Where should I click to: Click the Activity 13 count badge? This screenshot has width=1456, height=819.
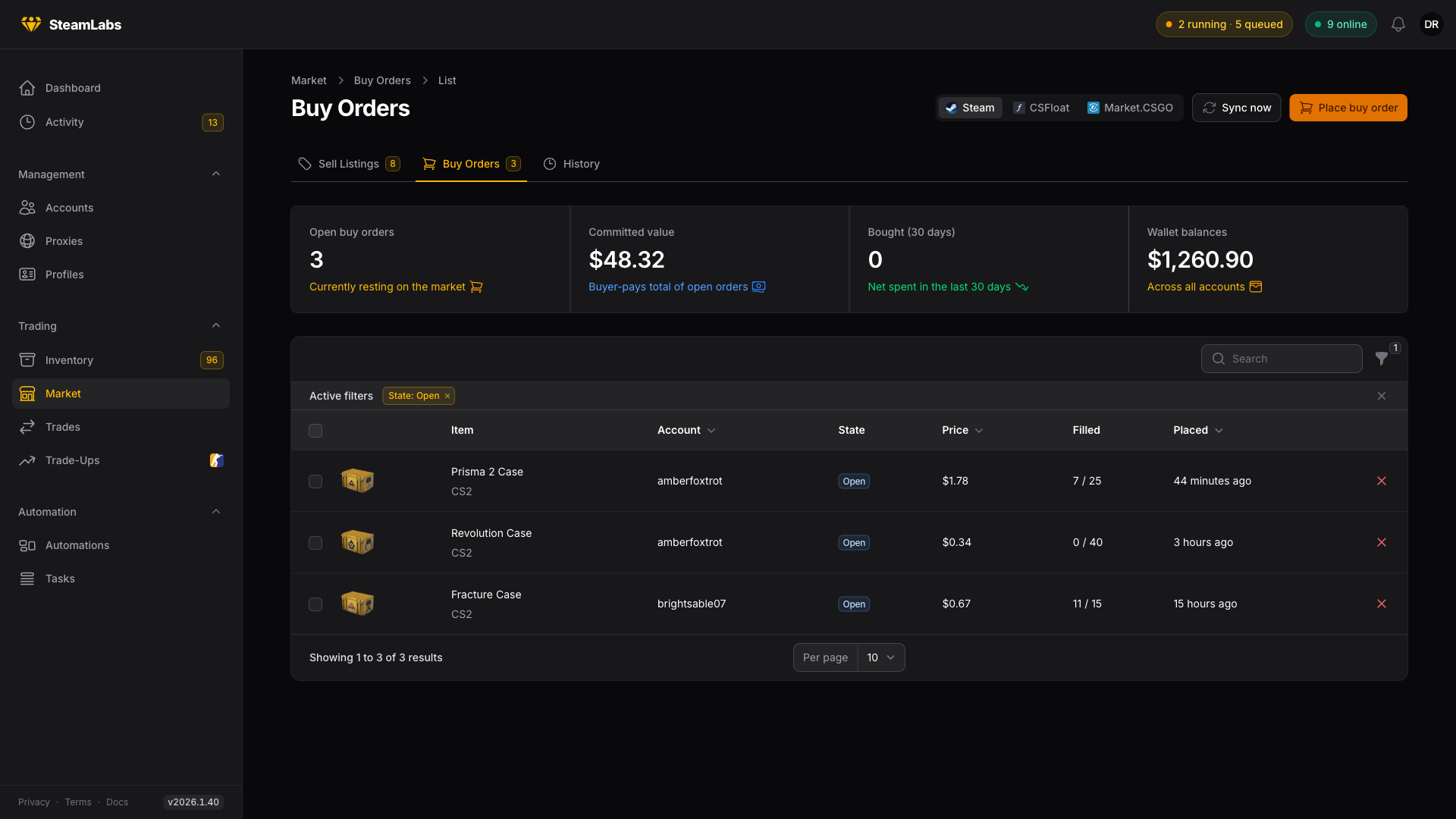click(x=212, y=122)
